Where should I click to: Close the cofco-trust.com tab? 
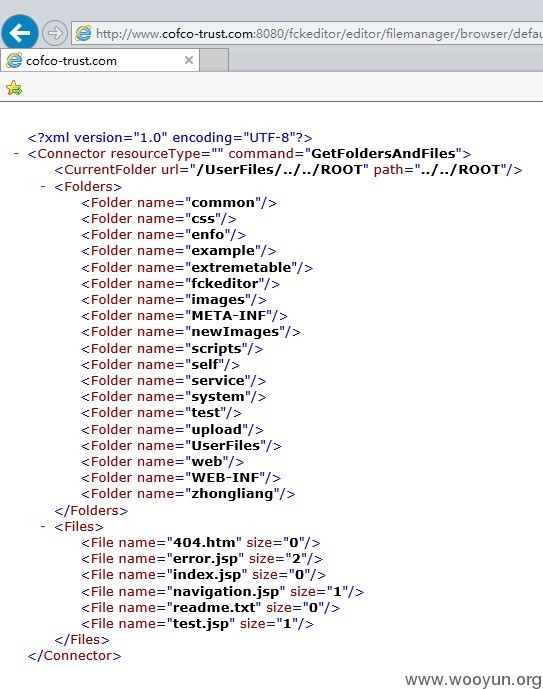click(189, 60)
